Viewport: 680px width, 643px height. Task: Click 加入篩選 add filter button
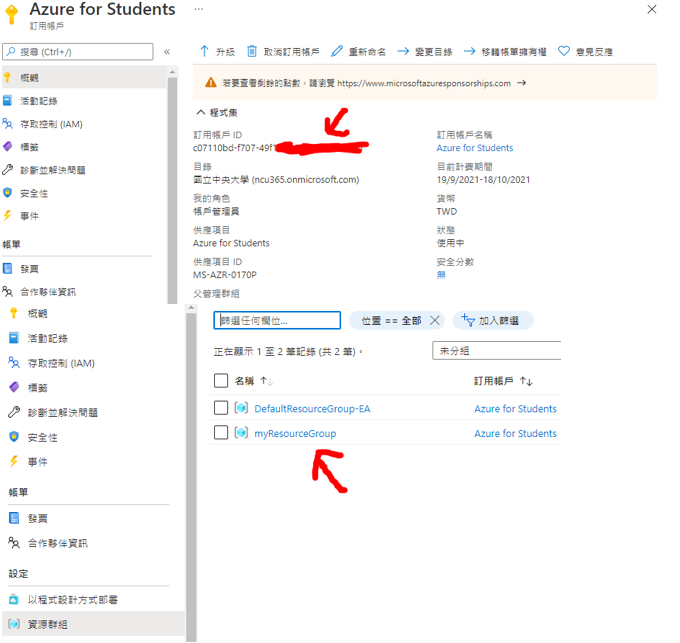[493, 320]
